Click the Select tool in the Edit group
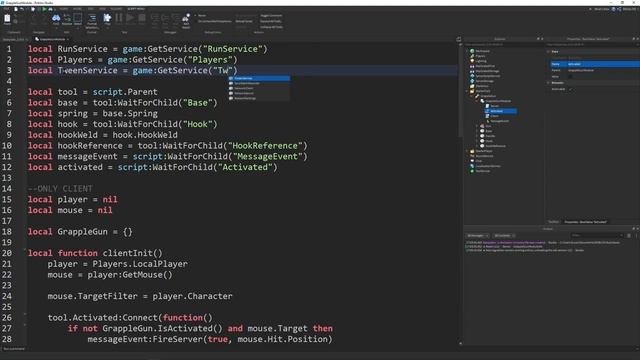Image resolution: width=640 pixels, height=360 pixels. point(78,18)
